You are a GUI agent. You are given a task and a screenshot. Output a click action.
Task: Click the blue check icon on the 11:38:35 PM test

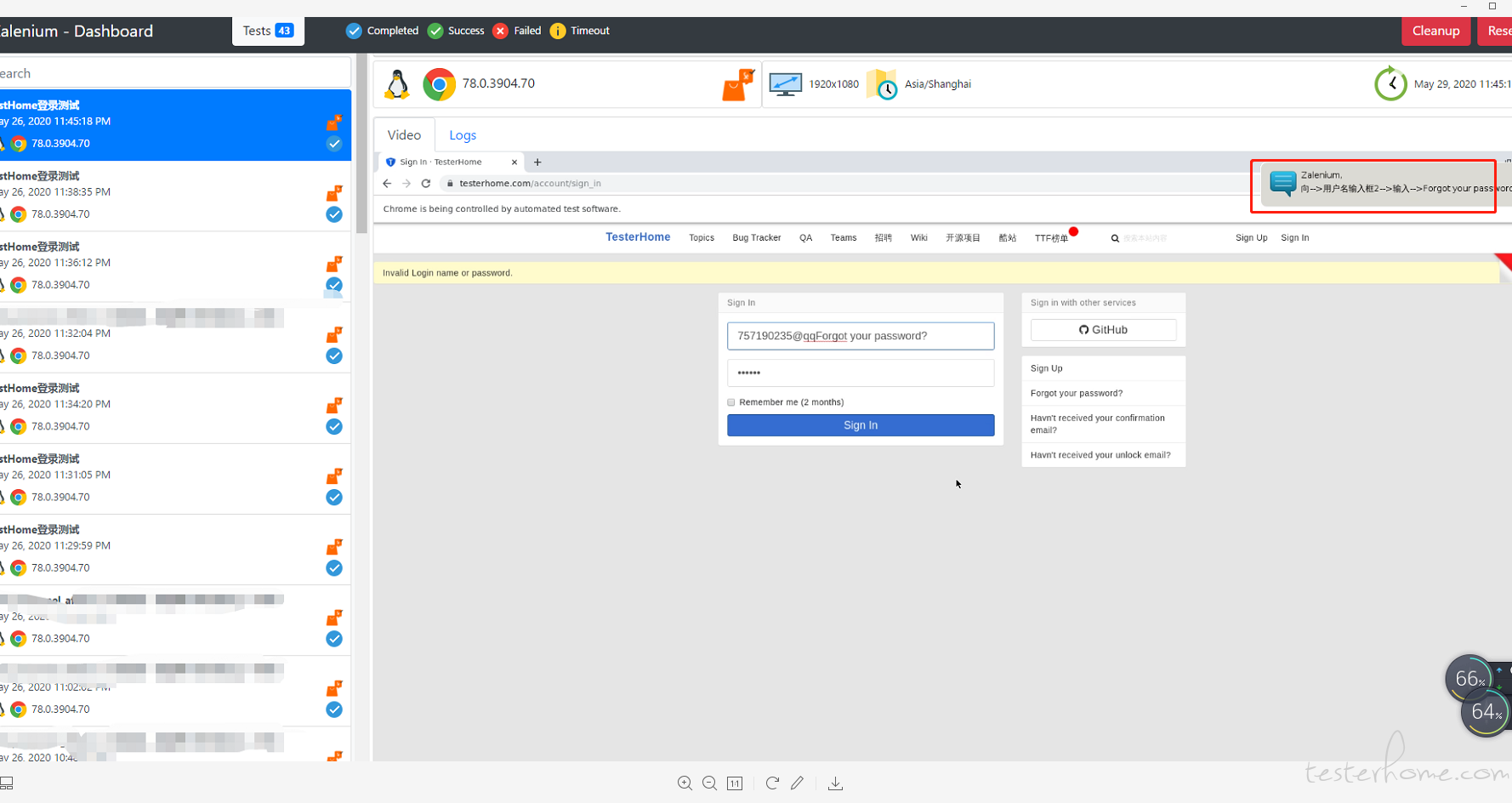pyautogui.click(x=334, y=214)
